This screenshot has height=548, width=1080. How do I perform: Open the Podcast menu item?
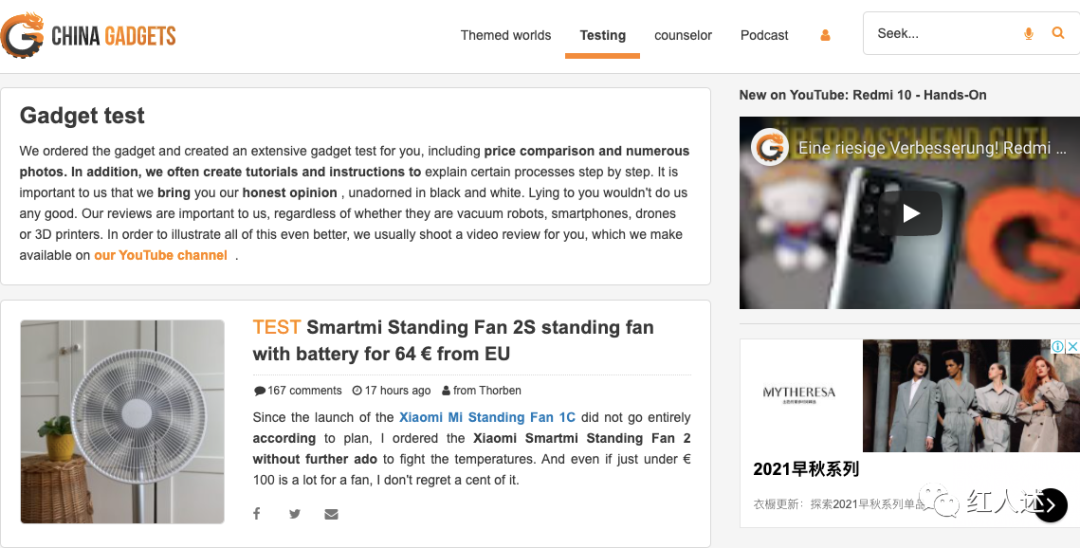(x=764, y=35)
